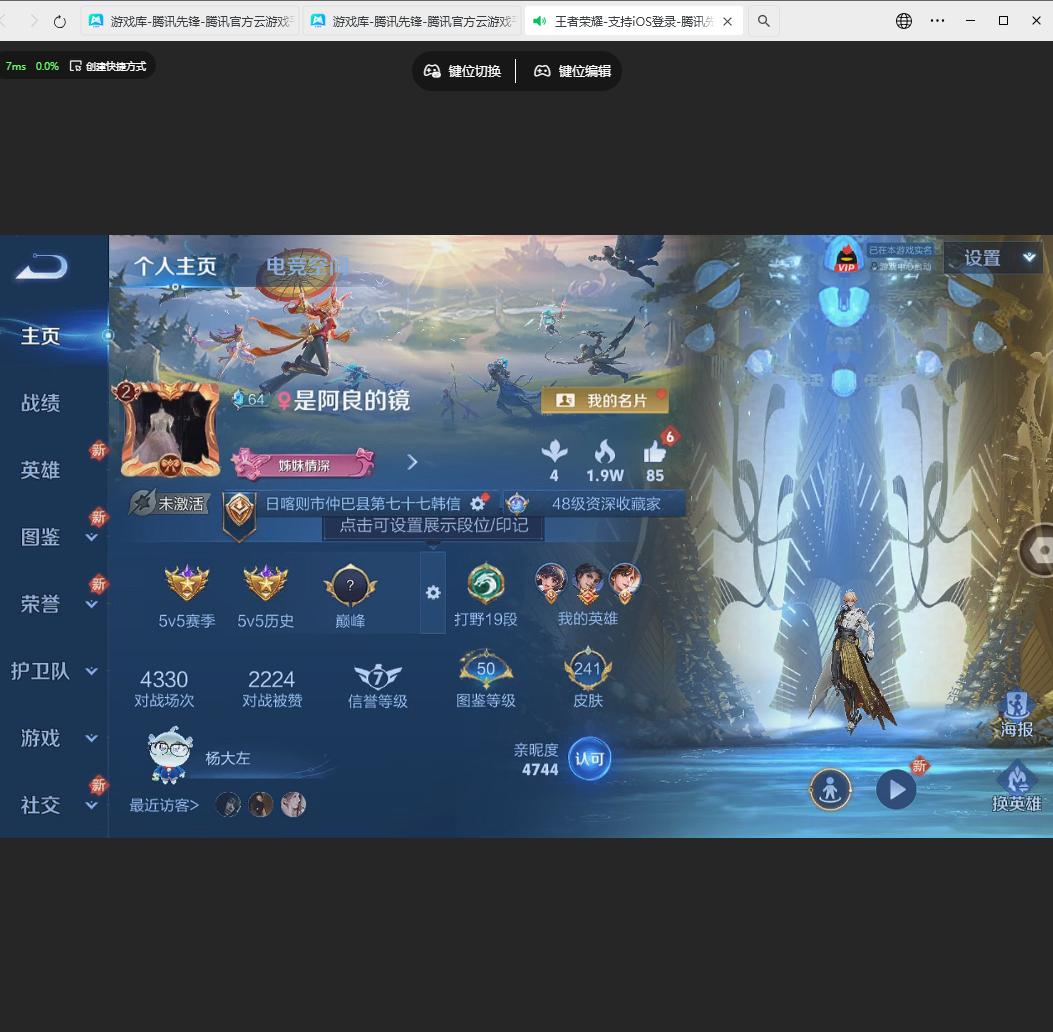Screen dimensions: 1053x1032
Task: Click the 未激活 inactive status badge
Action: [x=167, y=503]
